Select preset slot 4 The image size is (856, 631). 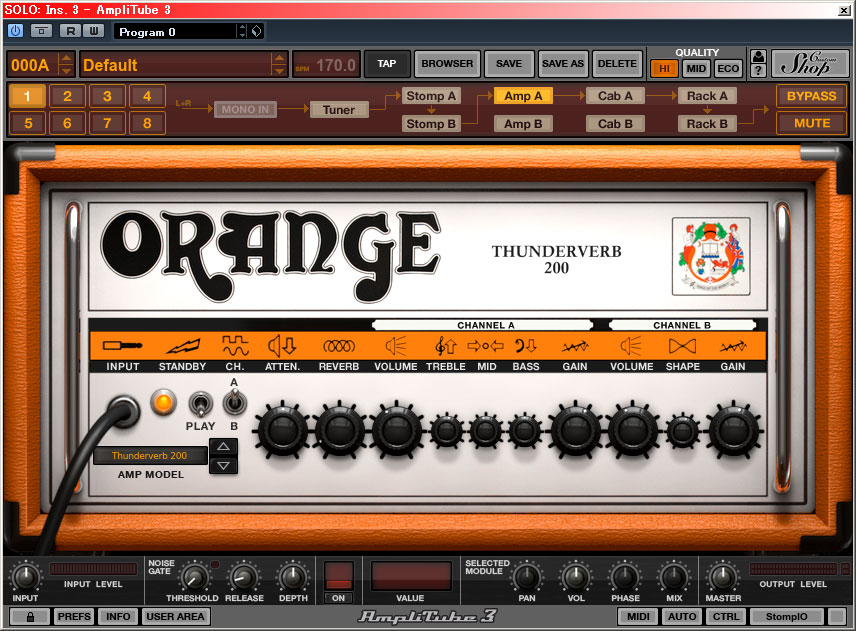pos(147,97)
